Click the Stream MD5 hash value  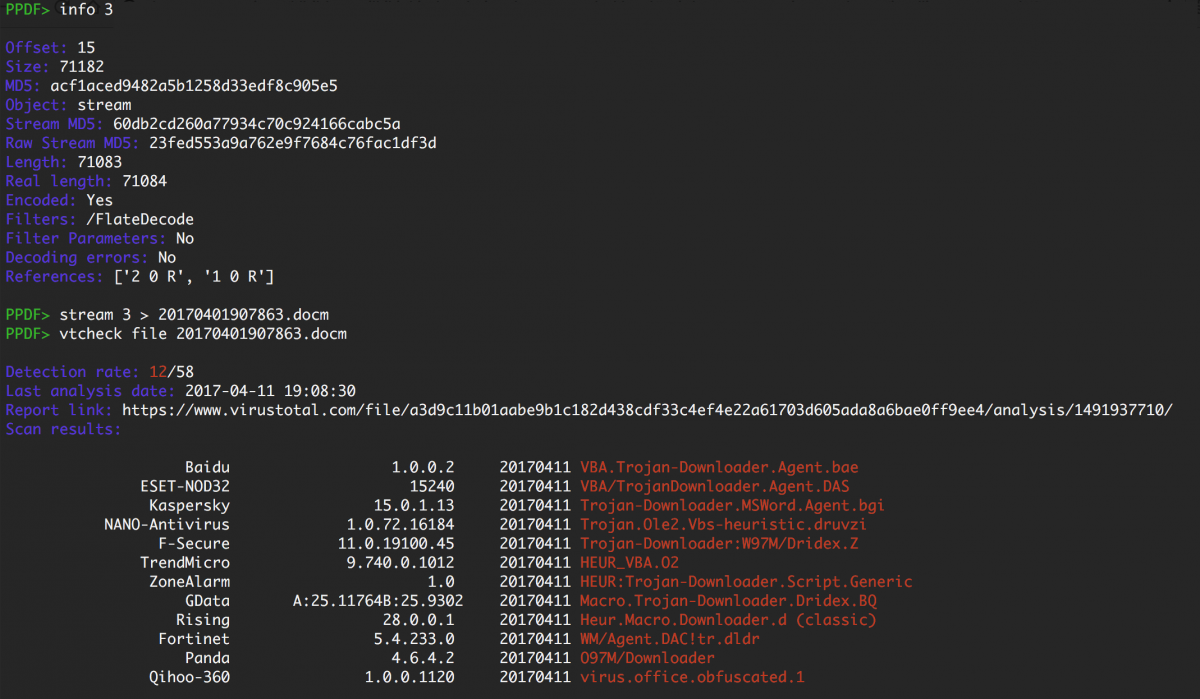(x=257, y=124)
